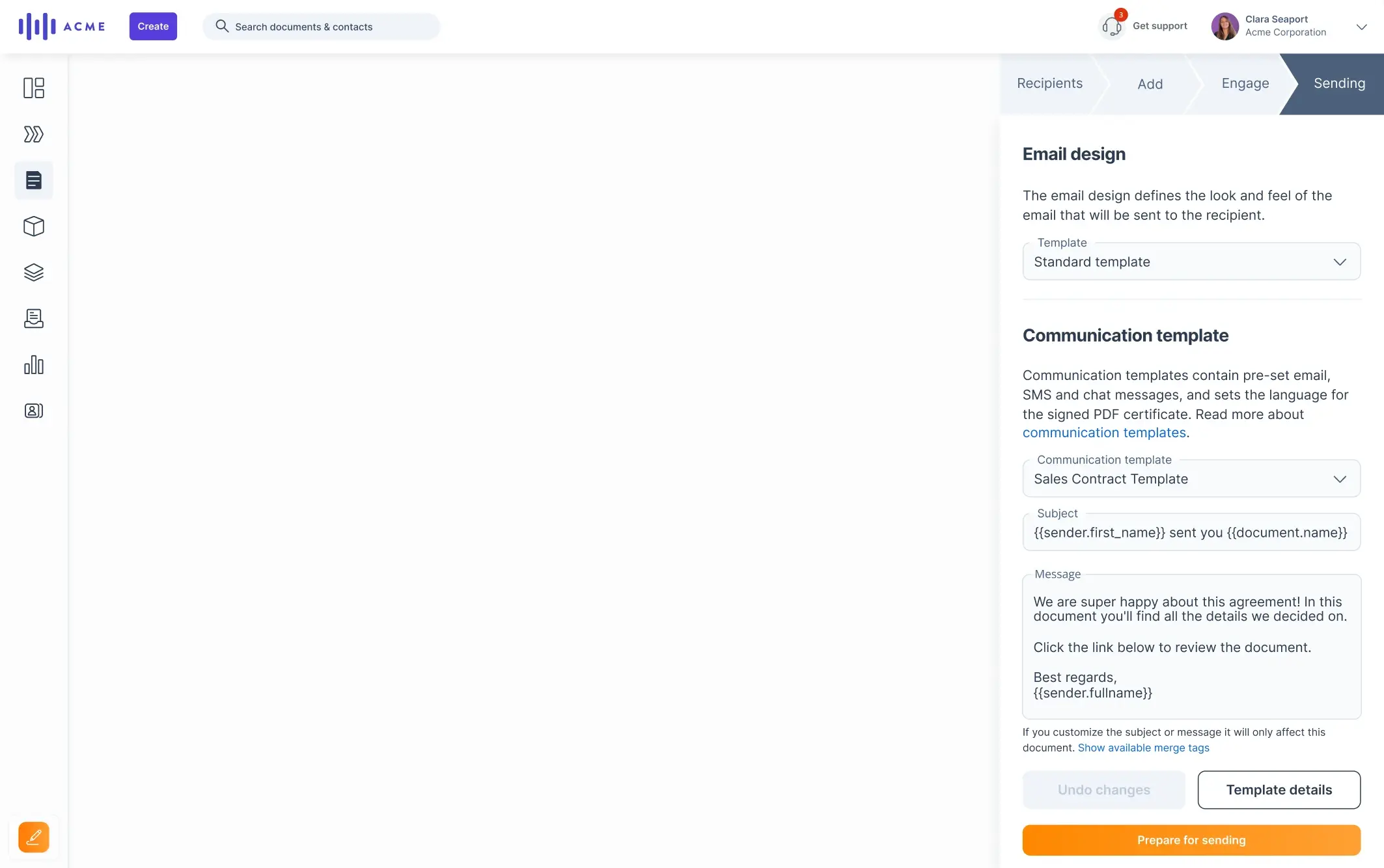Open the bar chart analytics icon in sidebar
This screenshot has height=868, width=1384.
point(33,364)
